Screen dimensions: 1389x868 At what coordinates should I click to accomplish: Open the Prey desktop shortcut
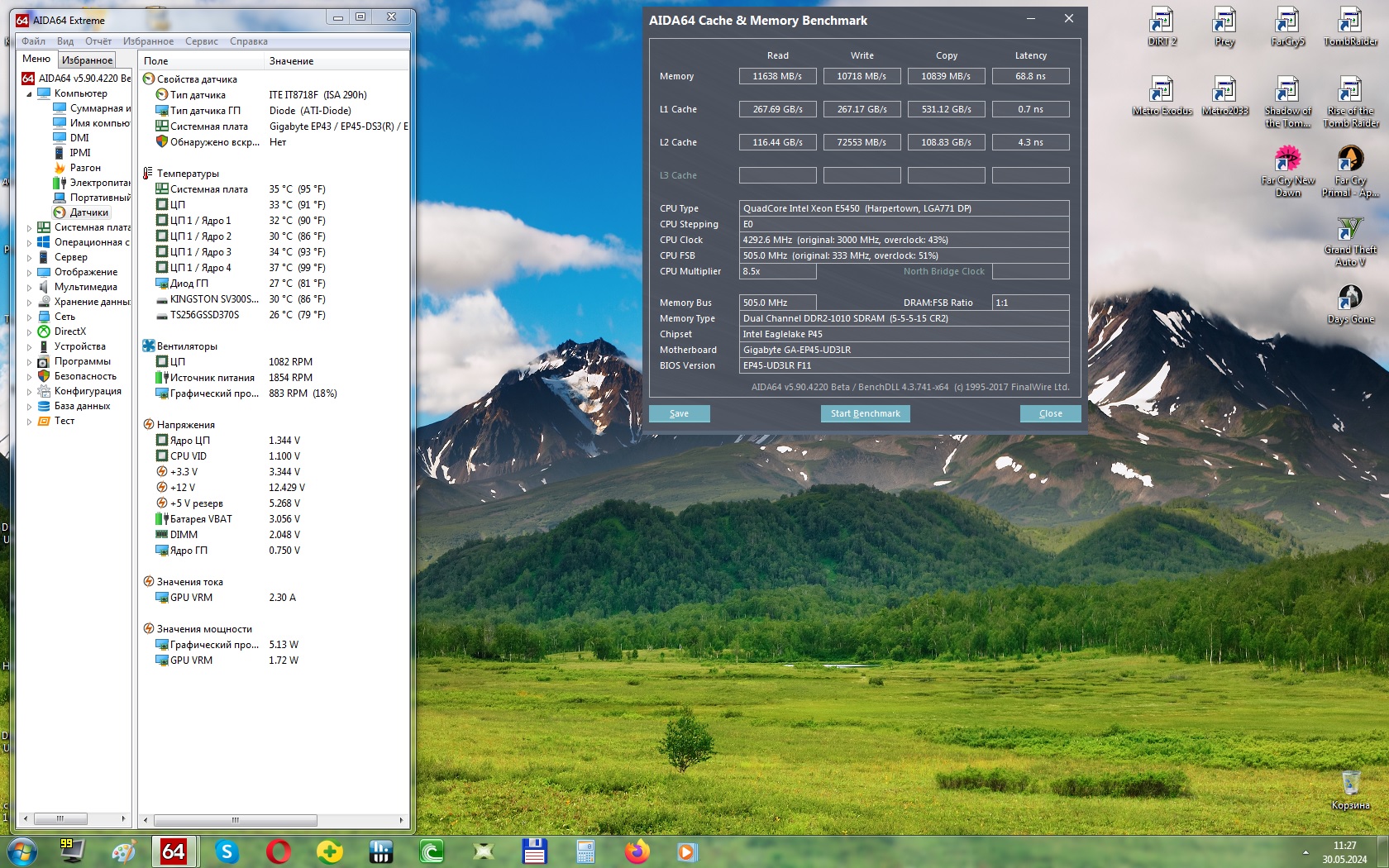tap(1224, 26)
